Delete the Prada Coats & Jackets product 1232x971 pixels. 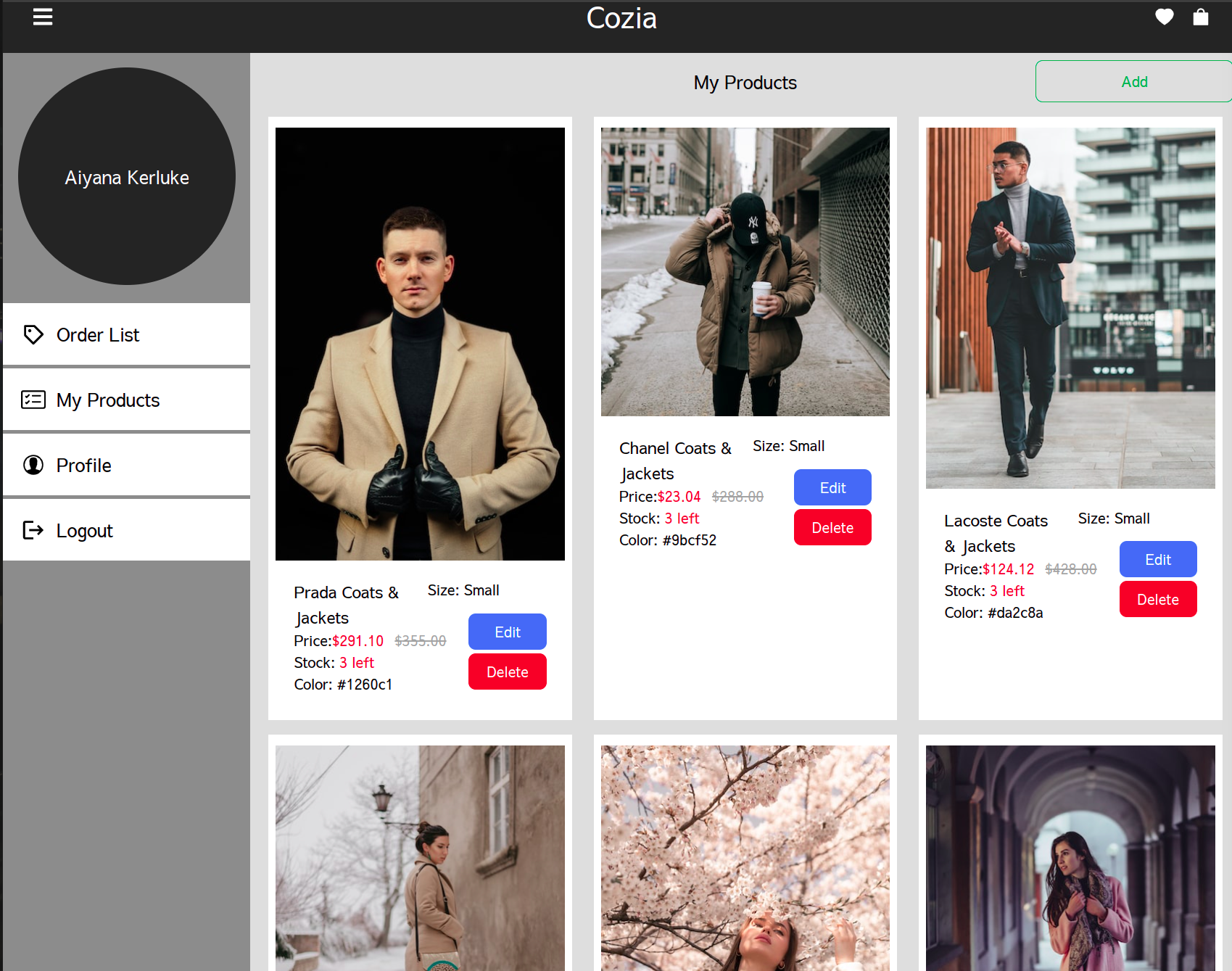point(508,672)
